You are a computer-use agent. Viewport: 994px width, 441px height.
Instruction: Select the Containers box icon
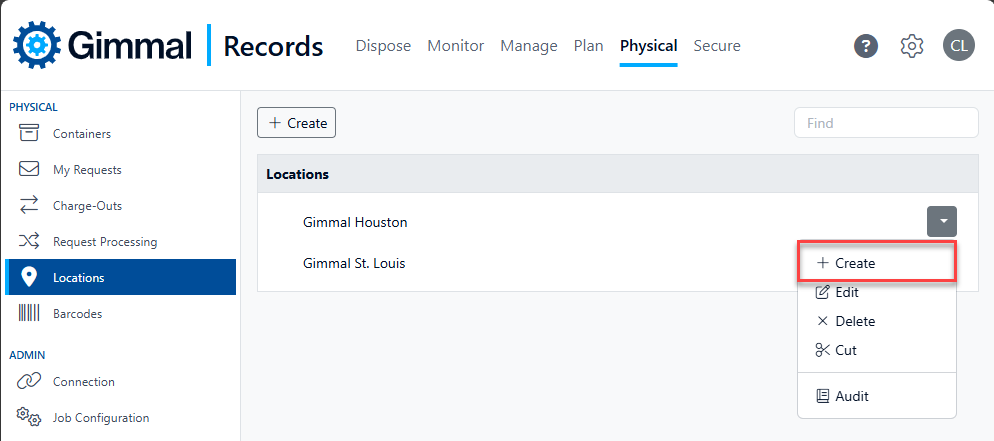[29, 134]
